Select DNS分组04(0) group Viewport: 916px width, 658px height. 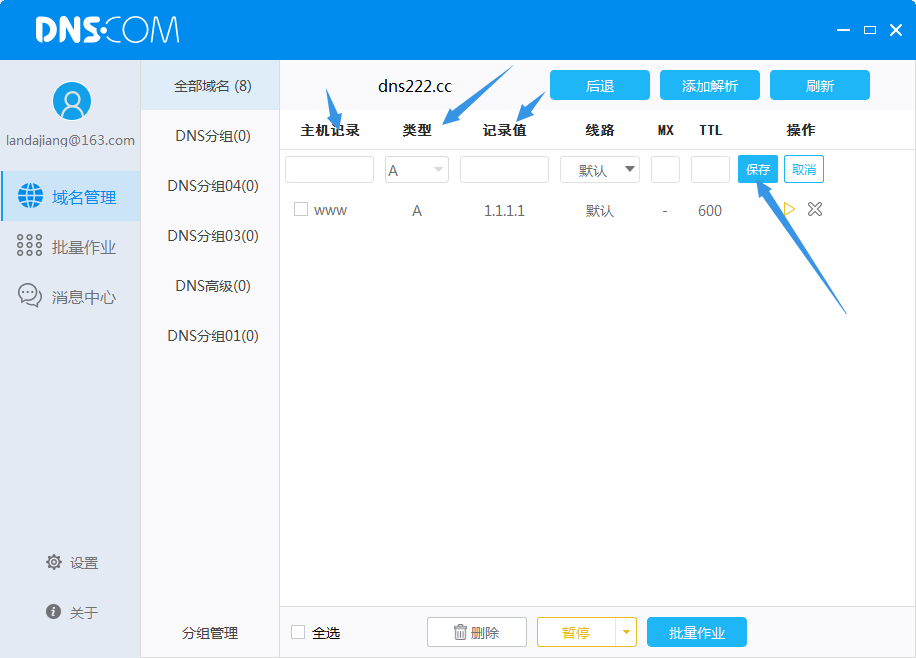pyautogui.click(x=212, y=186)
